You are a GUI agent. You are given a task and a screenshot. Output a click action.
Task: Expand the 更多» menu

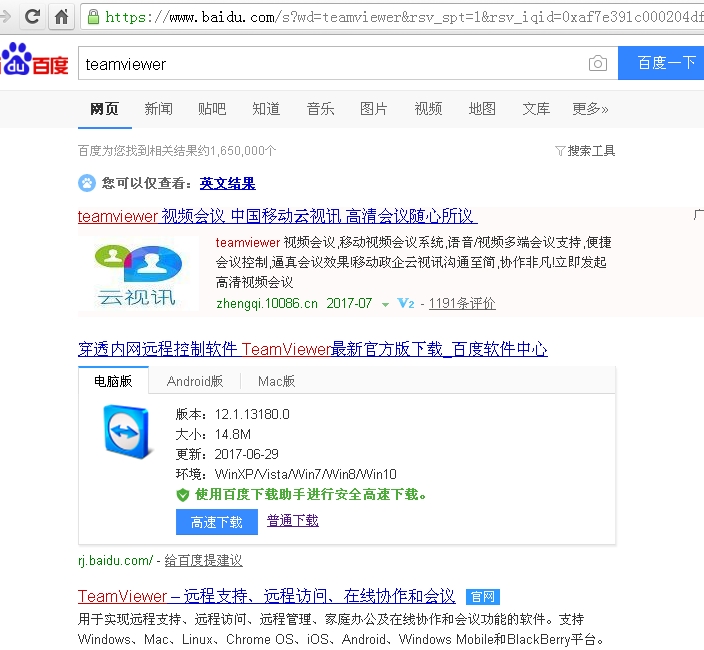[x=590, y=109]
